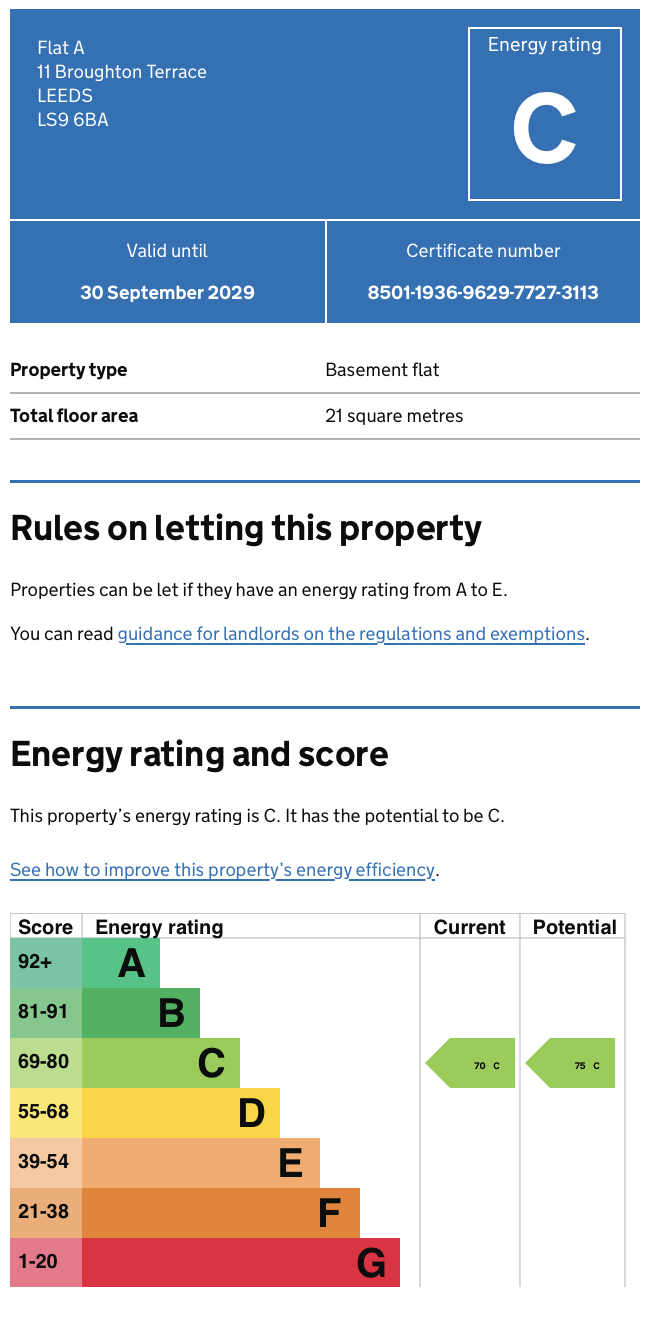
Task: Select the red G rating bar
Action: click(241, 1263)
